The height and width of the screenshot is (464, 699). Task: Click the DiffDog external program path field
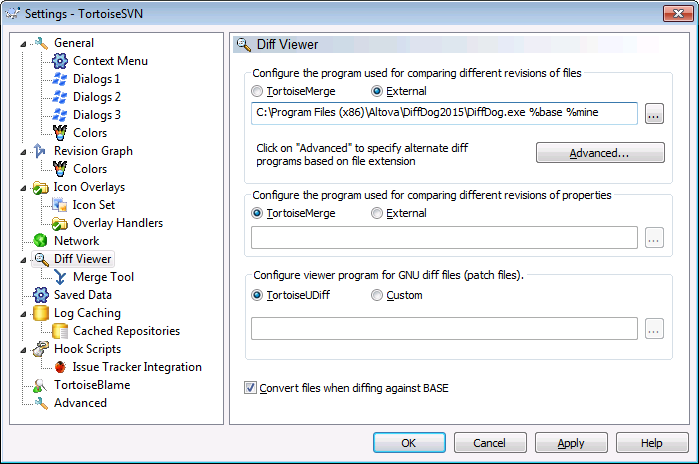click(444, 113)
